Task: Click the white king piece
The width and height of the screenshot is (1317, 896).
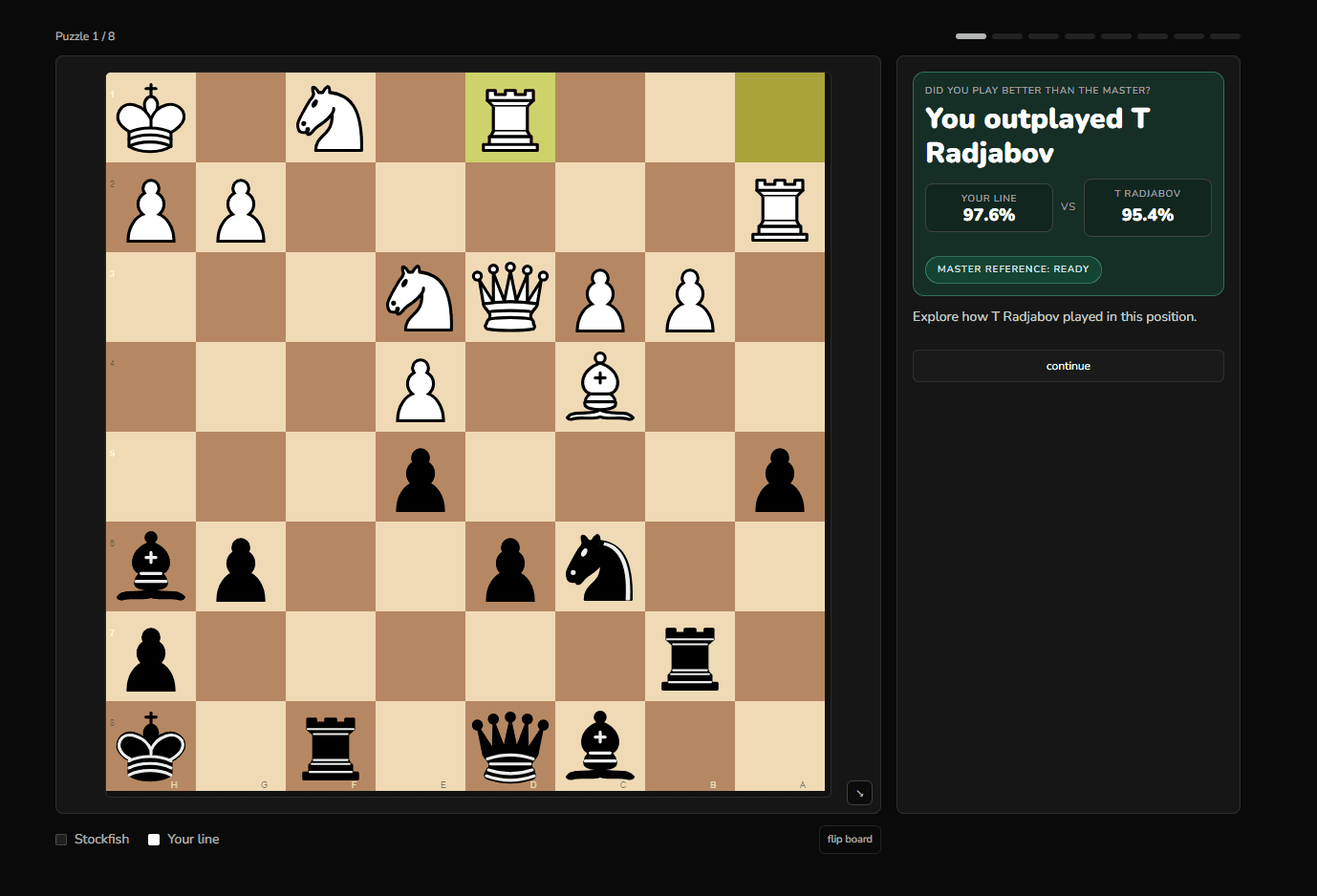Action: click(150, 117)
